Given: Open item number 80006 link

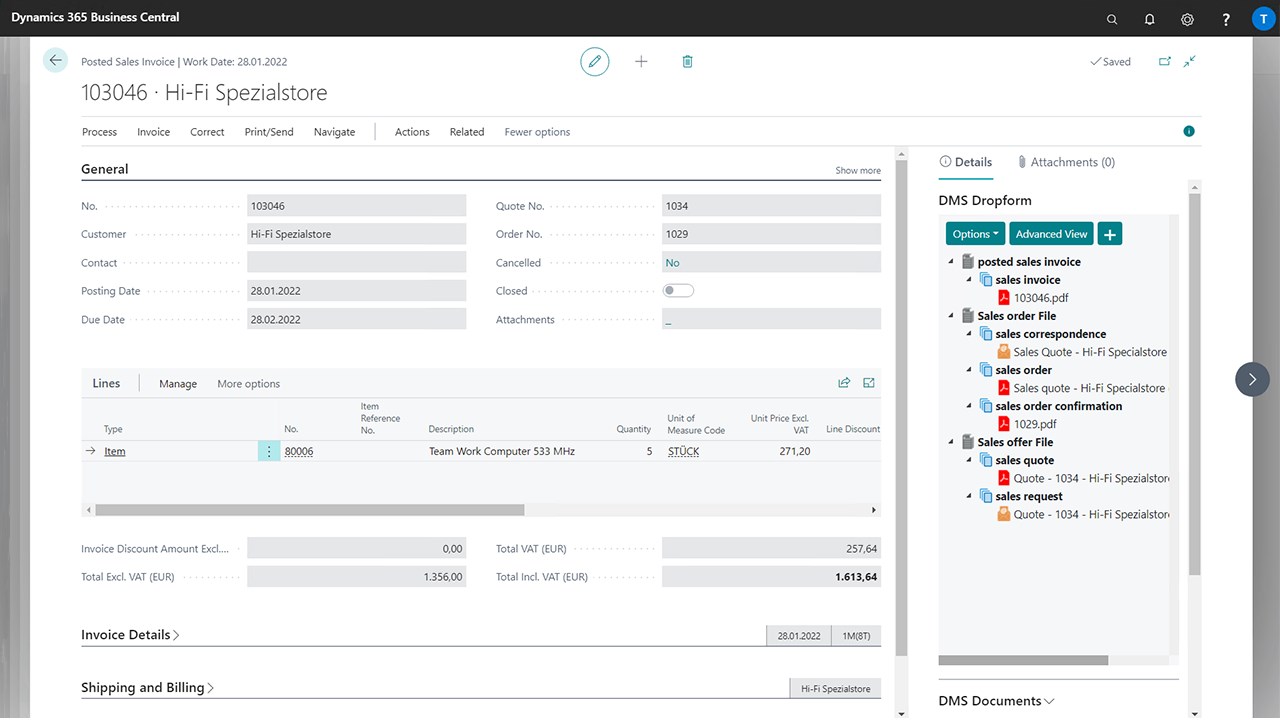Looking at the screenshot, I should 299,452.
